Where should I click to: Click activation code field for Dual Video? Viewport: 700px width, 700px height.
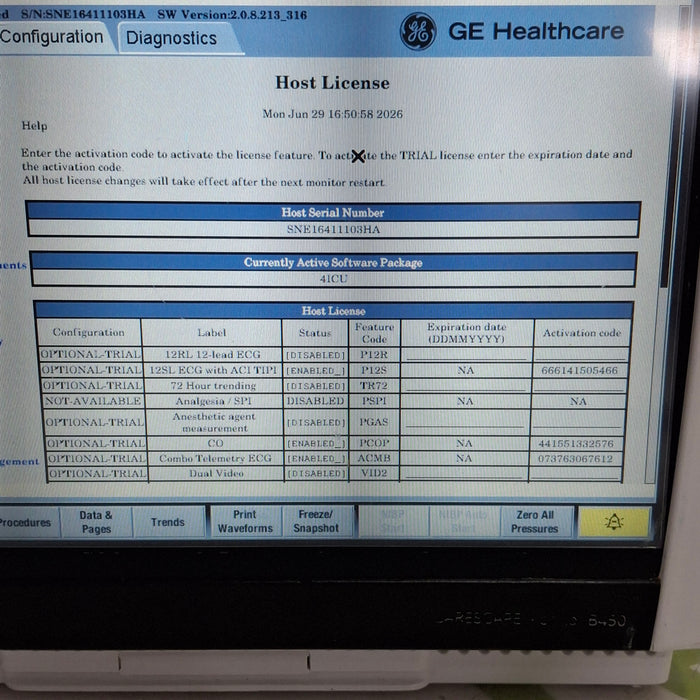point(575,473)
